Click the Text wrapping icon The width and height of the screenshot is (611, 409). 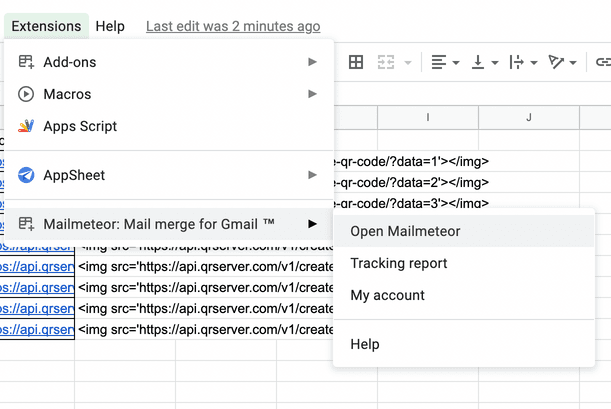pyautogui.click(x=517, y=62)
